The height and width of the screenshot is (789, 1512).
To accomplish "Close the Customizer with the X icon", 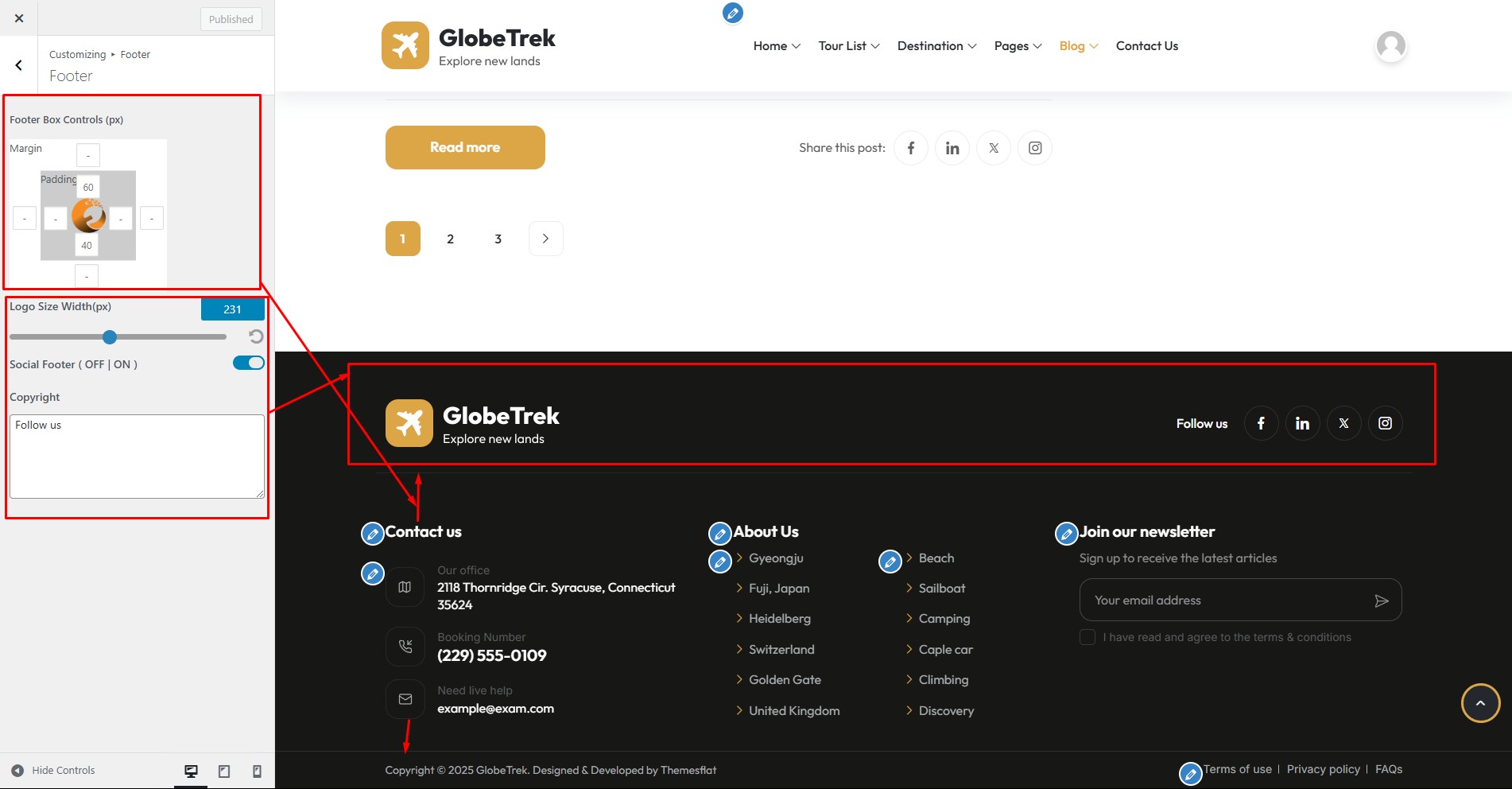I will point(19,18).
